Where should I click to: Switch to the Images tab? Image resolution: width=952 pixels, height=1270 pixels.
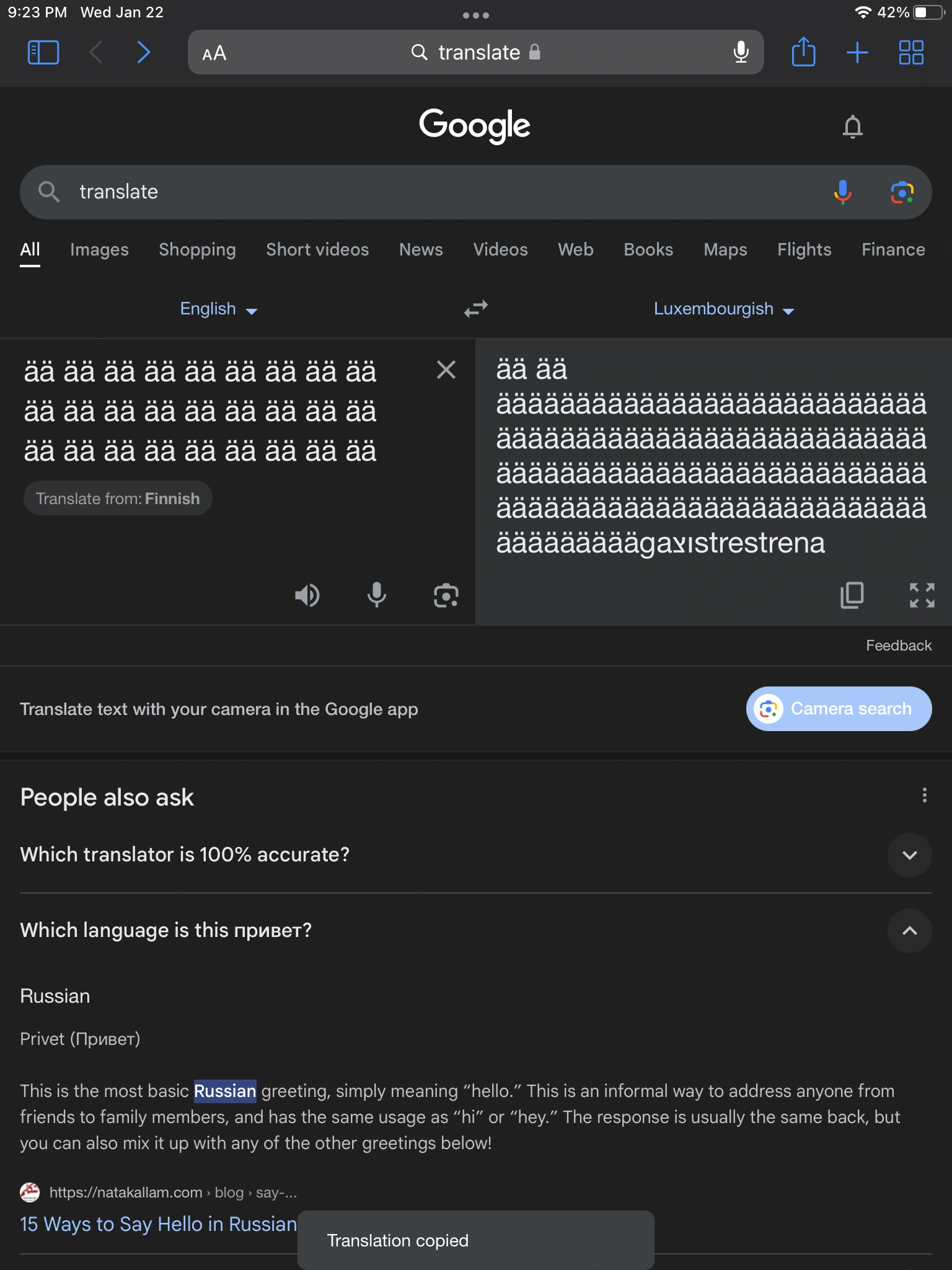[99, 250]
